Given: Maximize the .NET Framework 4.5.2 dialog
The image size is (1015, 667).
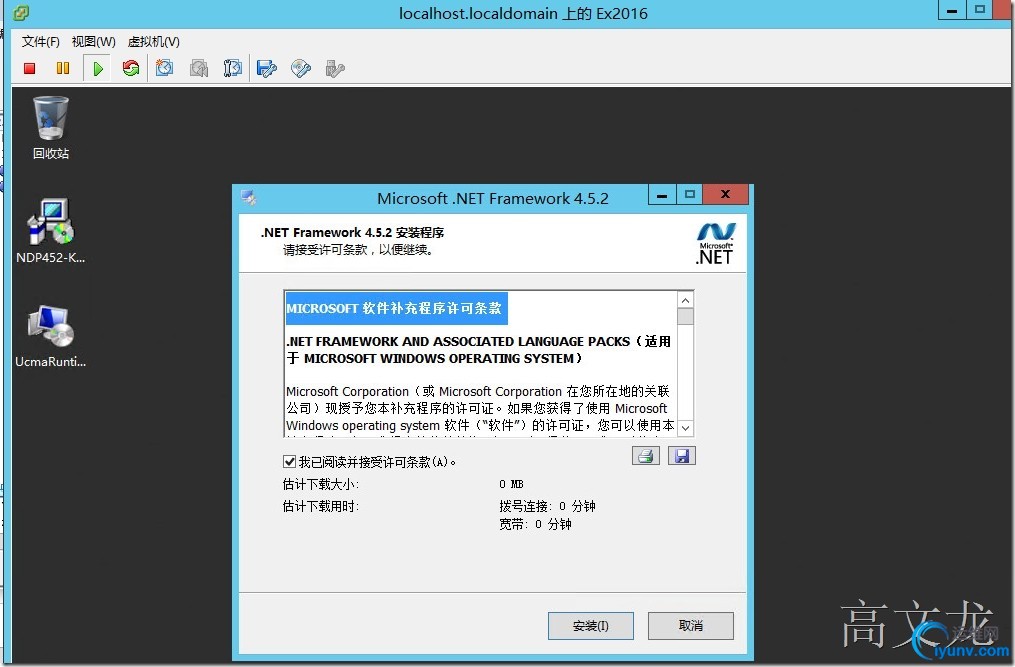Looking at the screenshot, I should [689, 194].
